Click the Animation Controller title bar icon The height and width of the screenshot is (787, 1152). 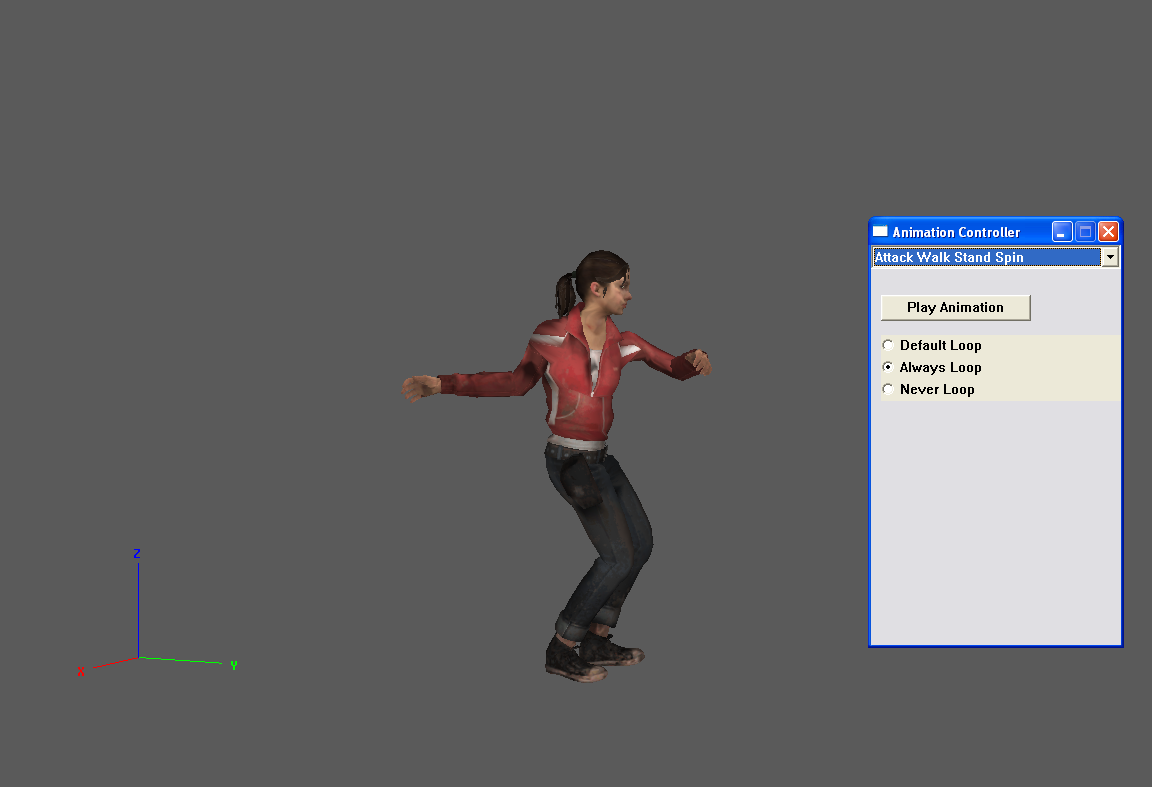pyautogui.click(x=880, y=231)
